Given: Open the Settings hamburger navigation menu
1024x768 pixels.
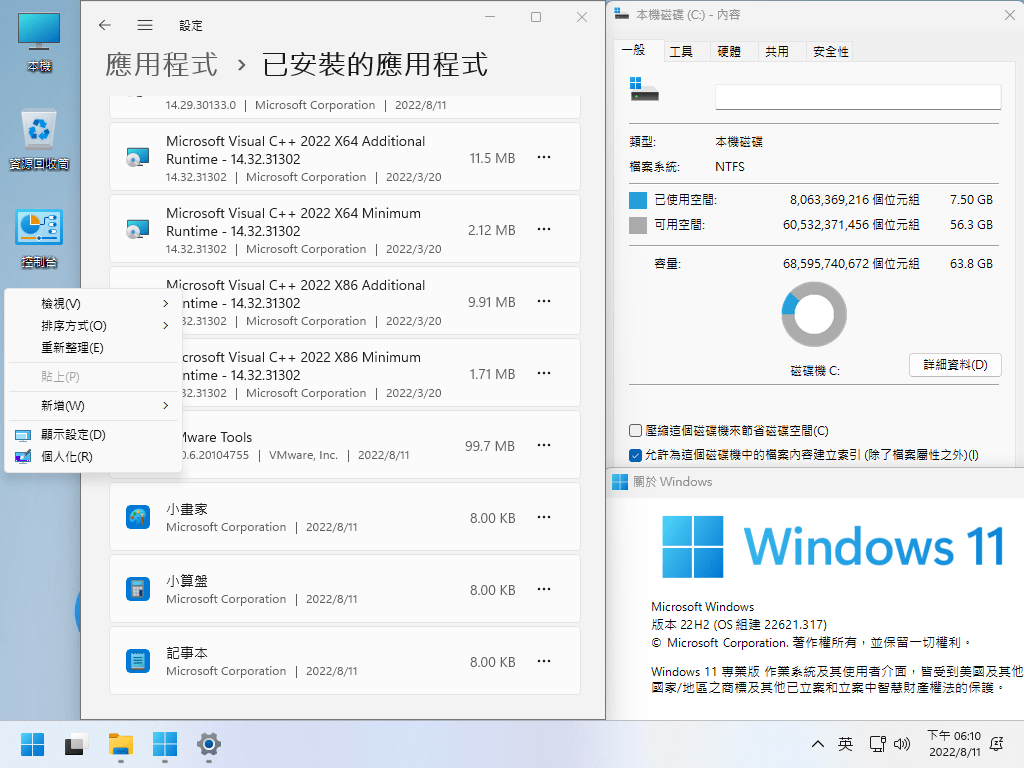Looking at the screenshot, I should 145,25.
